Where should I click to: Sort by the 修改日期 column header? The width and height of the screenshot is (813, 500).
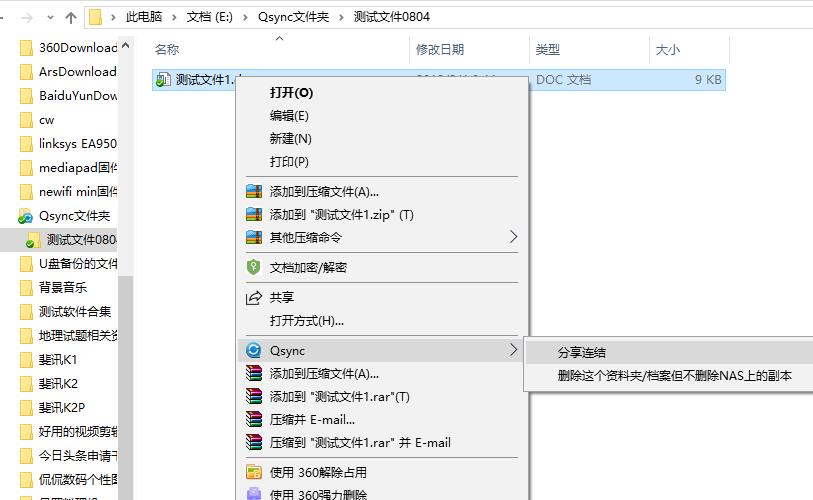click(x=440, y=50)
